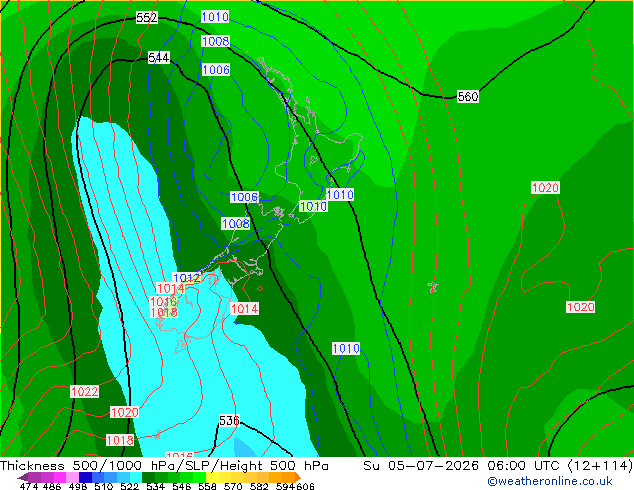Click the 582 legend value
Image resolution: width=634 pixels, height=490 pixels.
point(259,486)
